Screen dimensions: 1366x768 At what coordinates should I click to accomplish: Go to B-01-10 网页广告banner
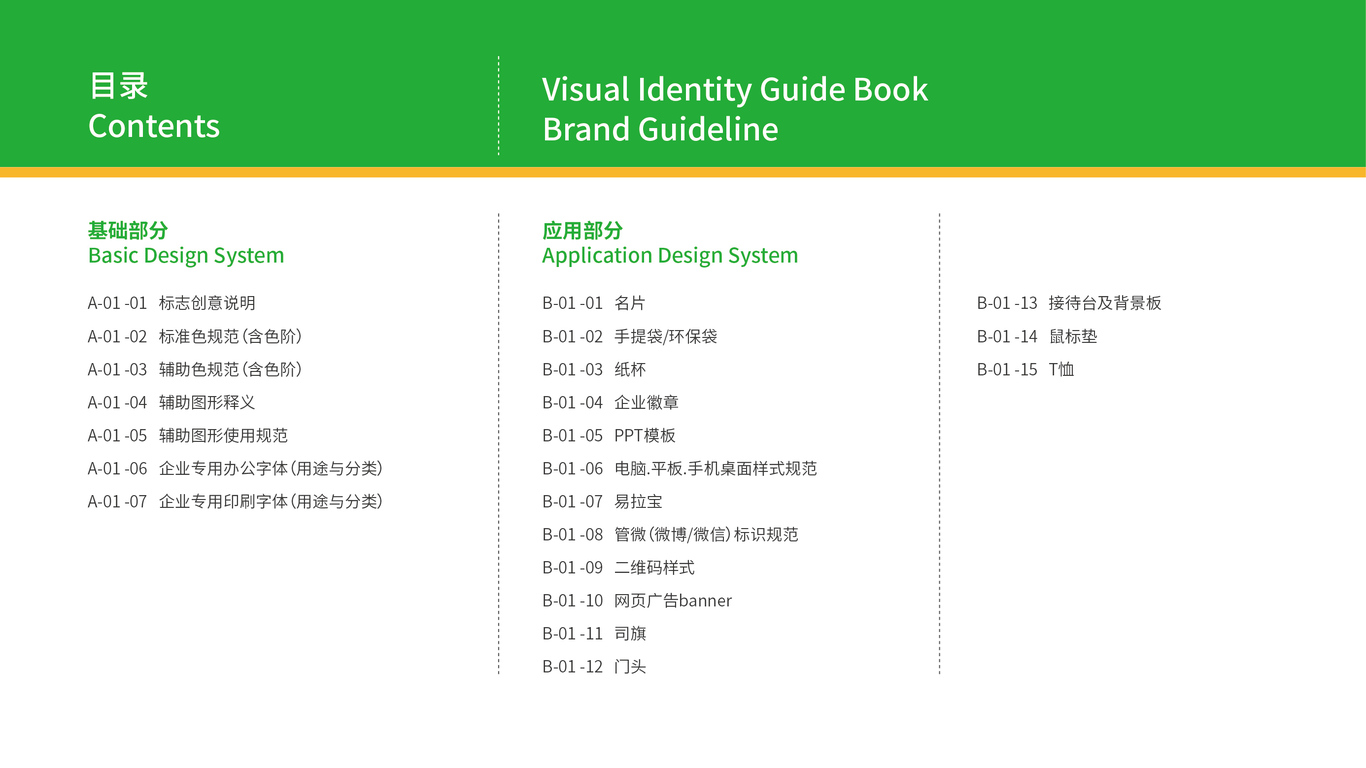click(x=637, y=600)
